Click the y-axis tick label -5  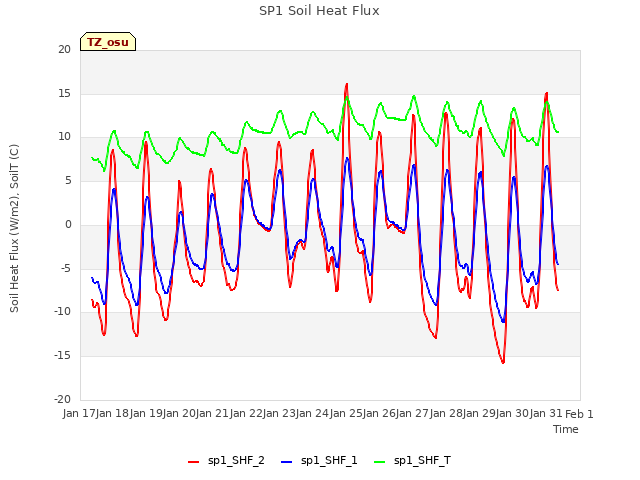pyautogui.click(x=65, y=268)
